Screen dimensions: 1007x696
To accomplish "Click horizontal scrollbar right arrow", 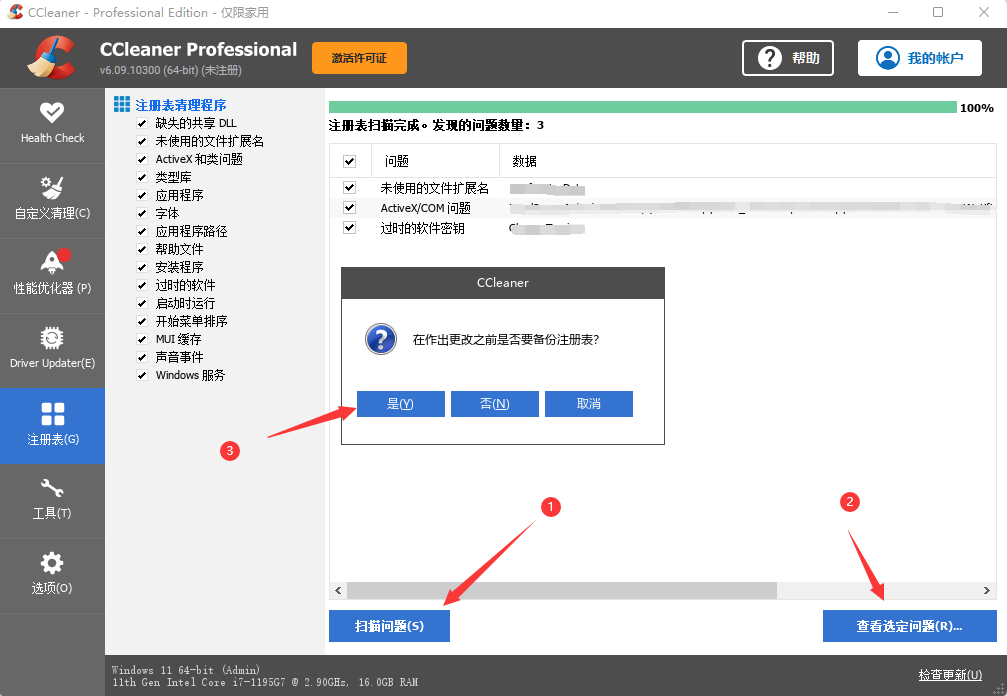I will [x=987, y=590].
